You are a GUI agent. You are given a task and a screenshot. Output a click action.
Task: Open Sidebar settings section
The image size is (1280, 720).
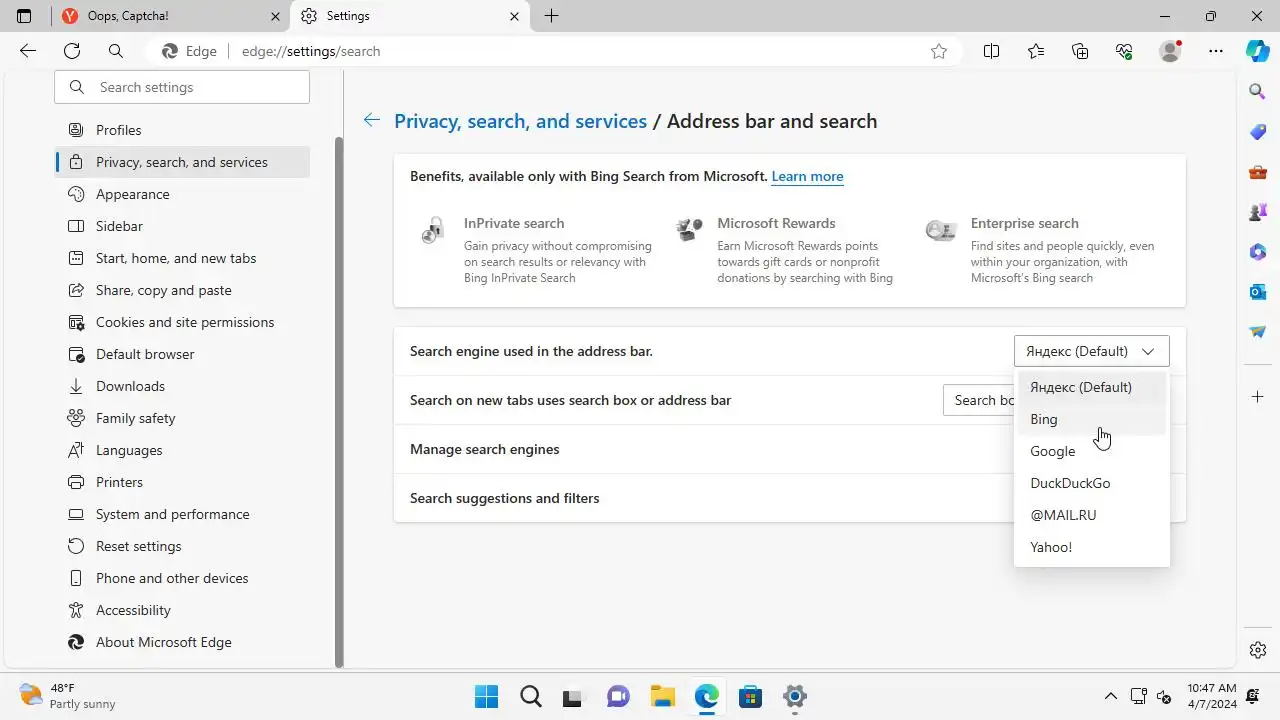coord(182,226)
